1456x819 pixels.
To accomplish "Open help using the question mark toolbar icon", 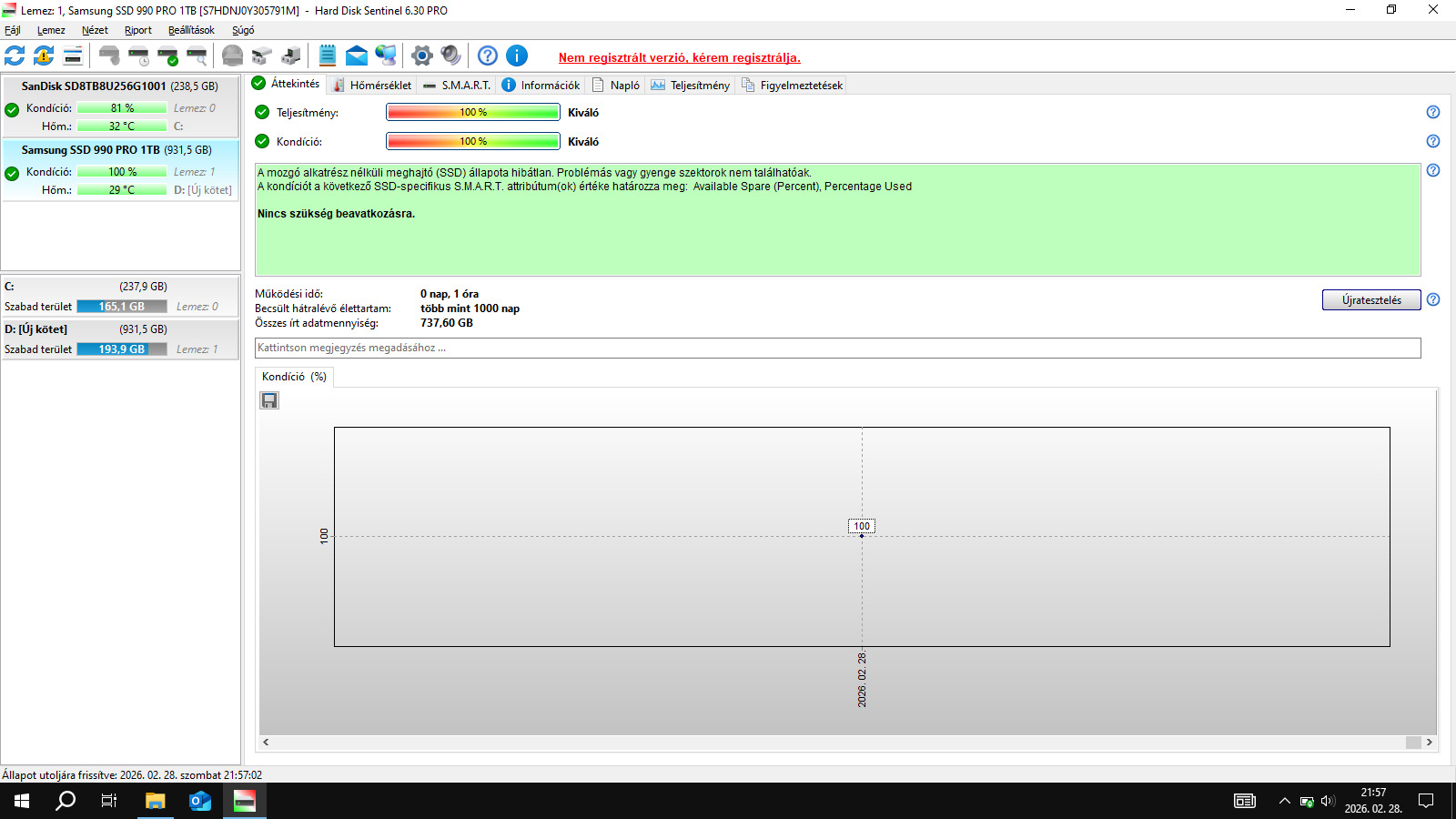I will [488, 56].
